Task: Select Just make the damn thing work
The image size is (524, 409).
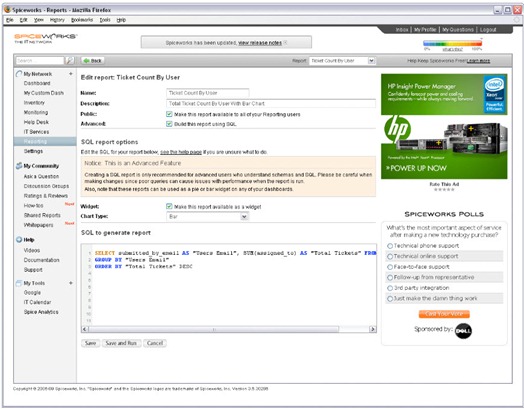Action: [390, 298]
